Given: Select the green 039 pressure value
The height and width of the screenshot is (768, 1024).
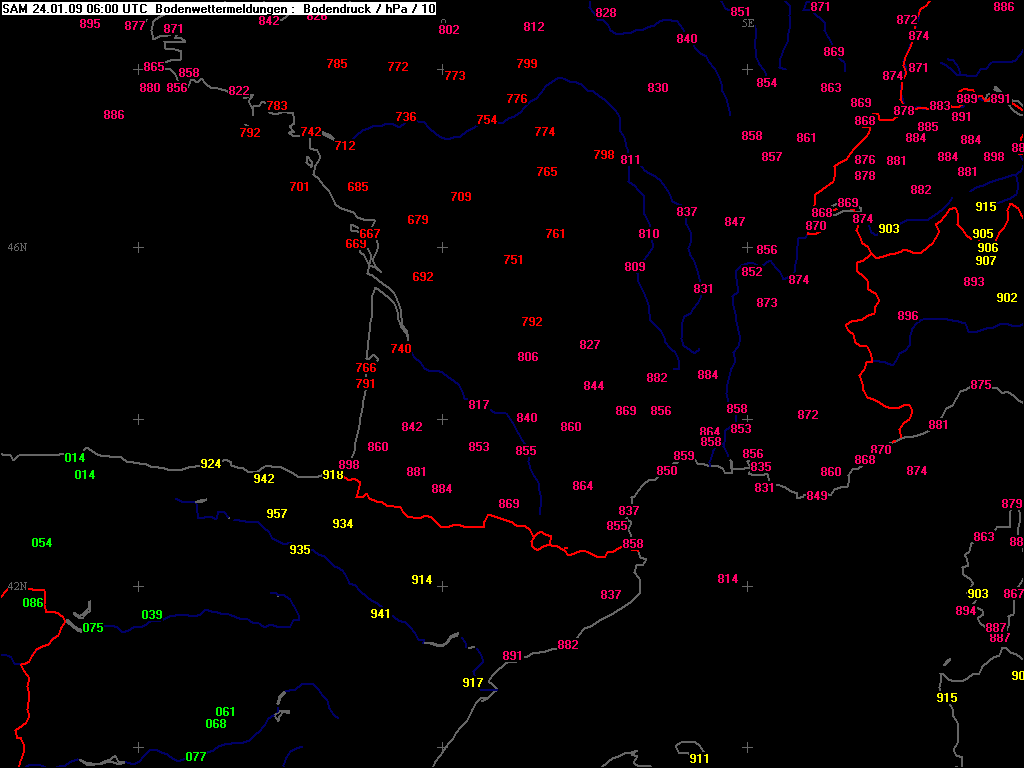Looking at the screenshot, I should tap(152, 615).
